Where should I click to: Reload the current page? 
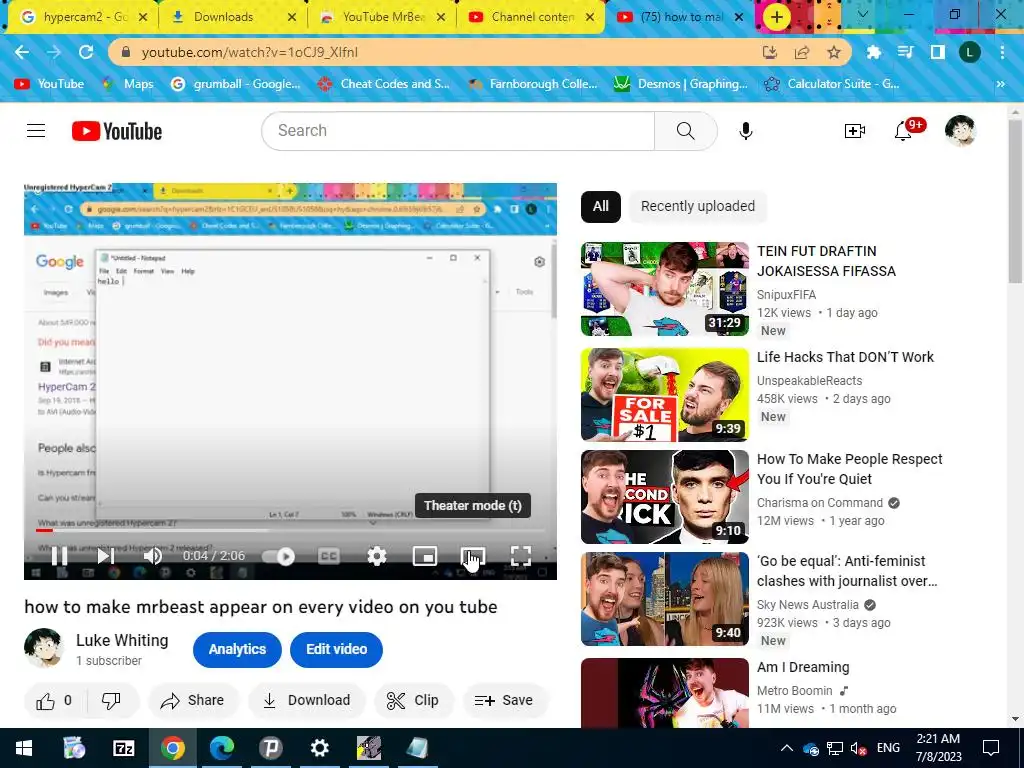(86, 52)
